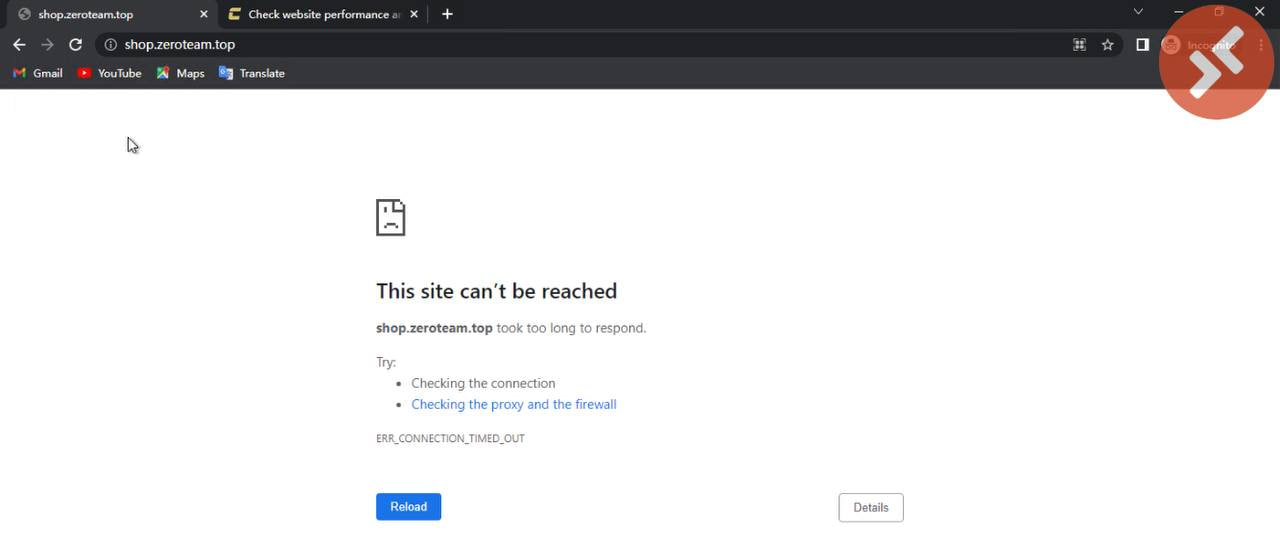The image size is (1280, 553).
Task: Open the Gmail bookmark
Action: click(x=38, y=73)
